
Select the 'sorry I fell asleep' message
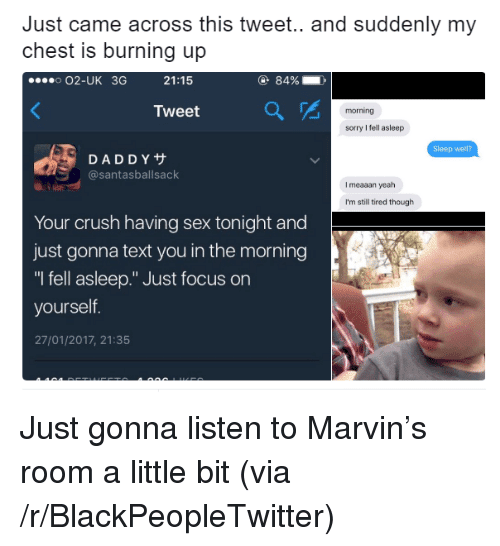pos(375,128)
